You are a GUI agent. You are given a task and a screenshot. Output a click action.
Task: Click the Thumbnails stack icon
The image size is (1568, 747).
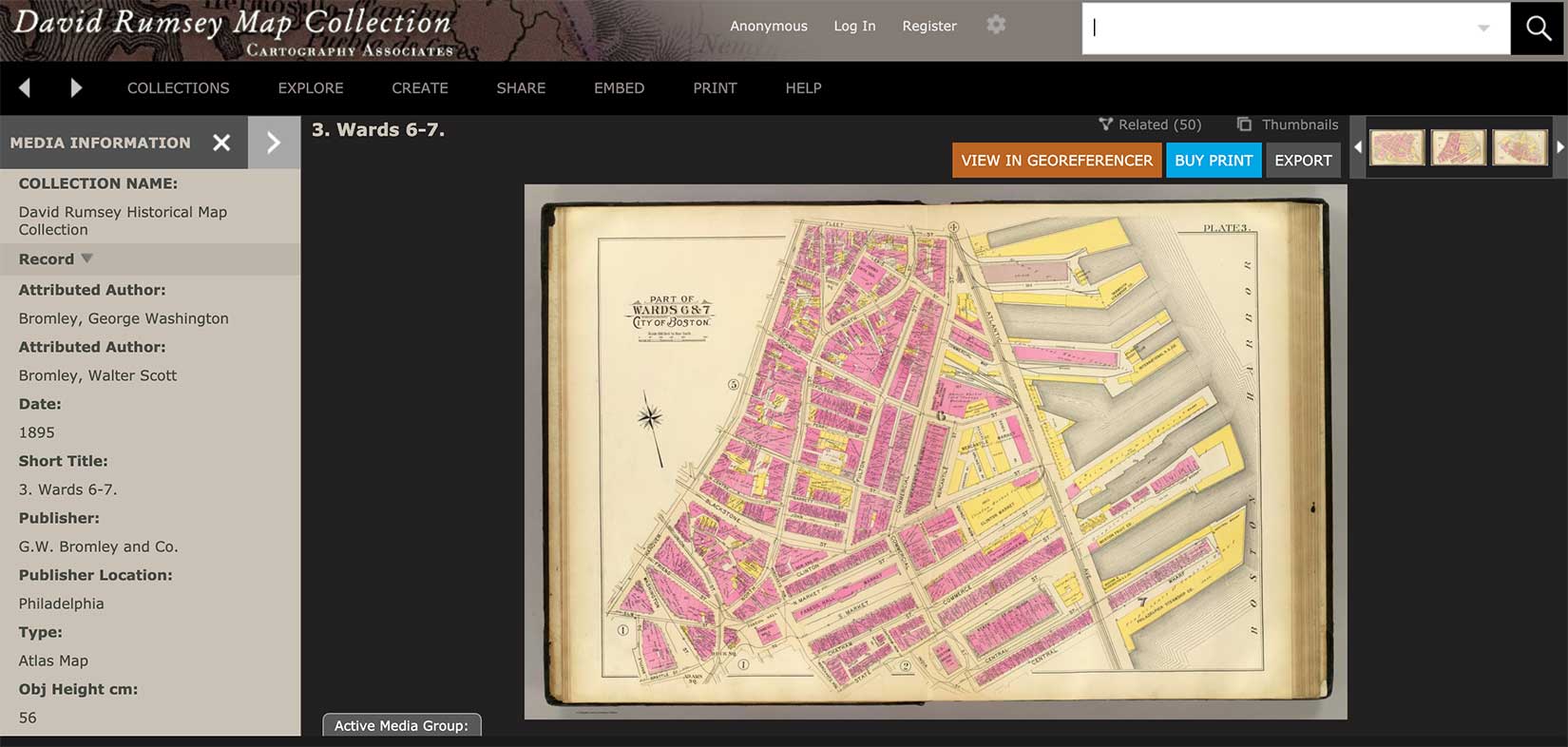click(1244, 124)
